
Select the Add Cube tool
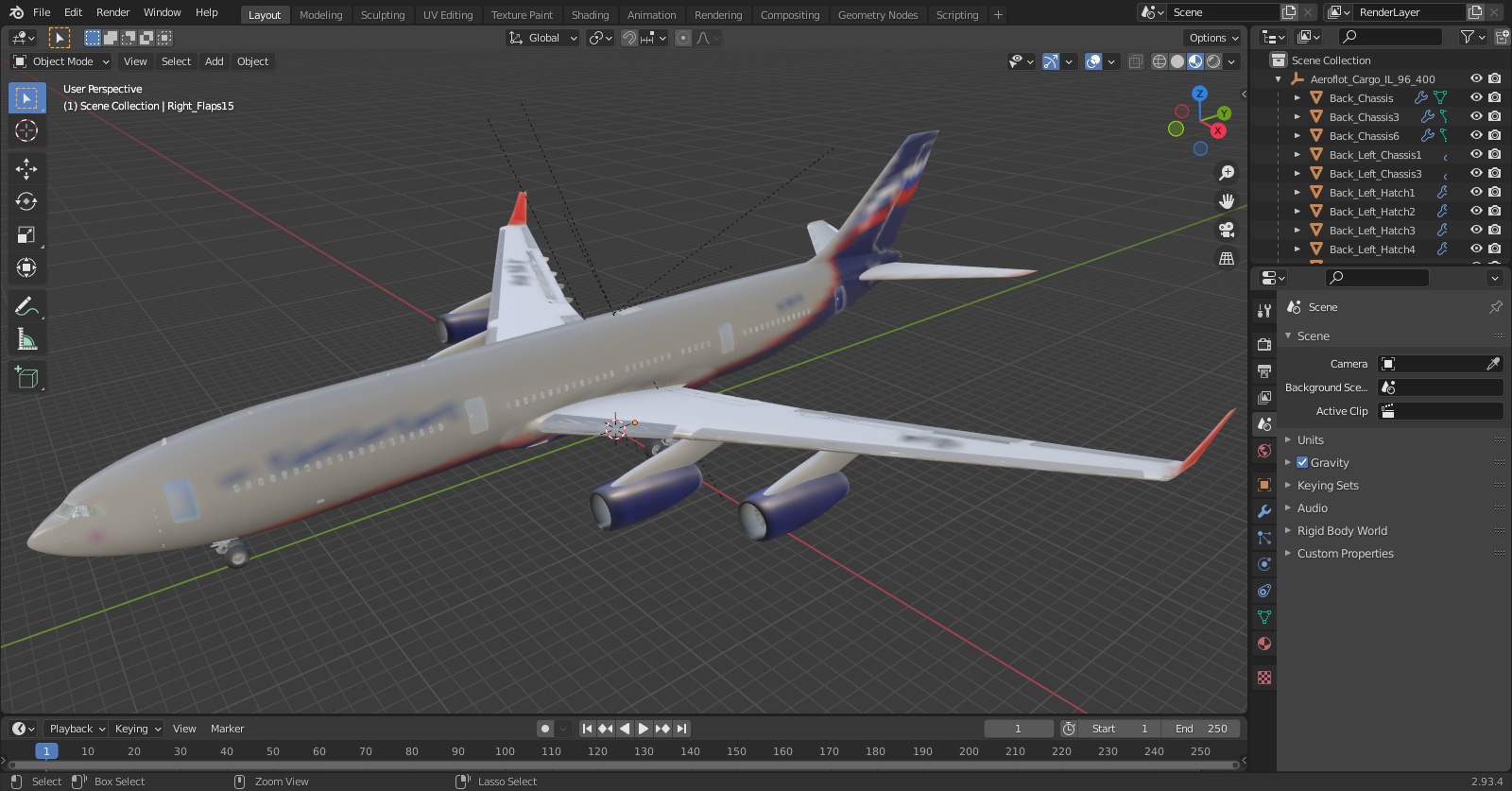[26, 378]
